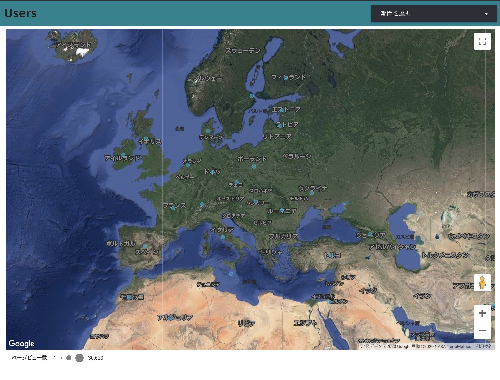Click the Users heading
This screenshot has width=500, height=380.
[20, 13]
